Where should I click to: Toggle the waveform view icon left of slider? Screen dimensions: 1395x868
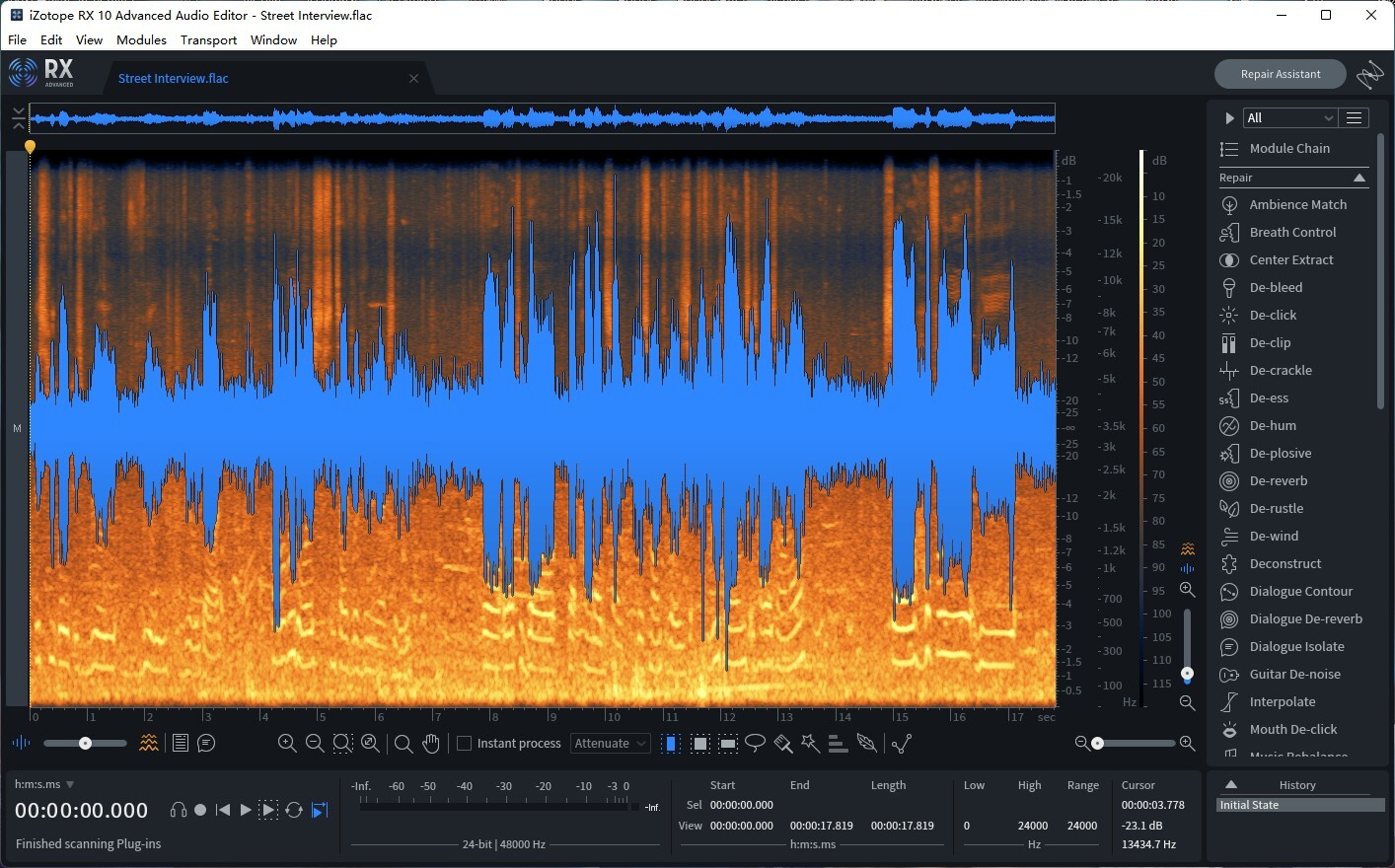click(21, 743)
